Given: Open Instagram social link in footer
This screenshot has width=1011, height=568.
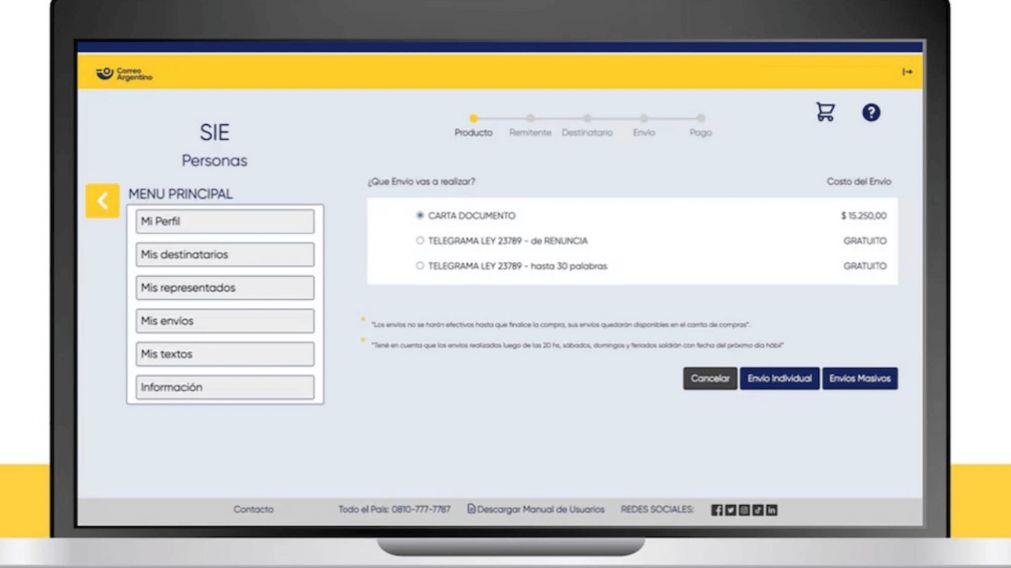Looking at the screenshot, I should point(744,510).
